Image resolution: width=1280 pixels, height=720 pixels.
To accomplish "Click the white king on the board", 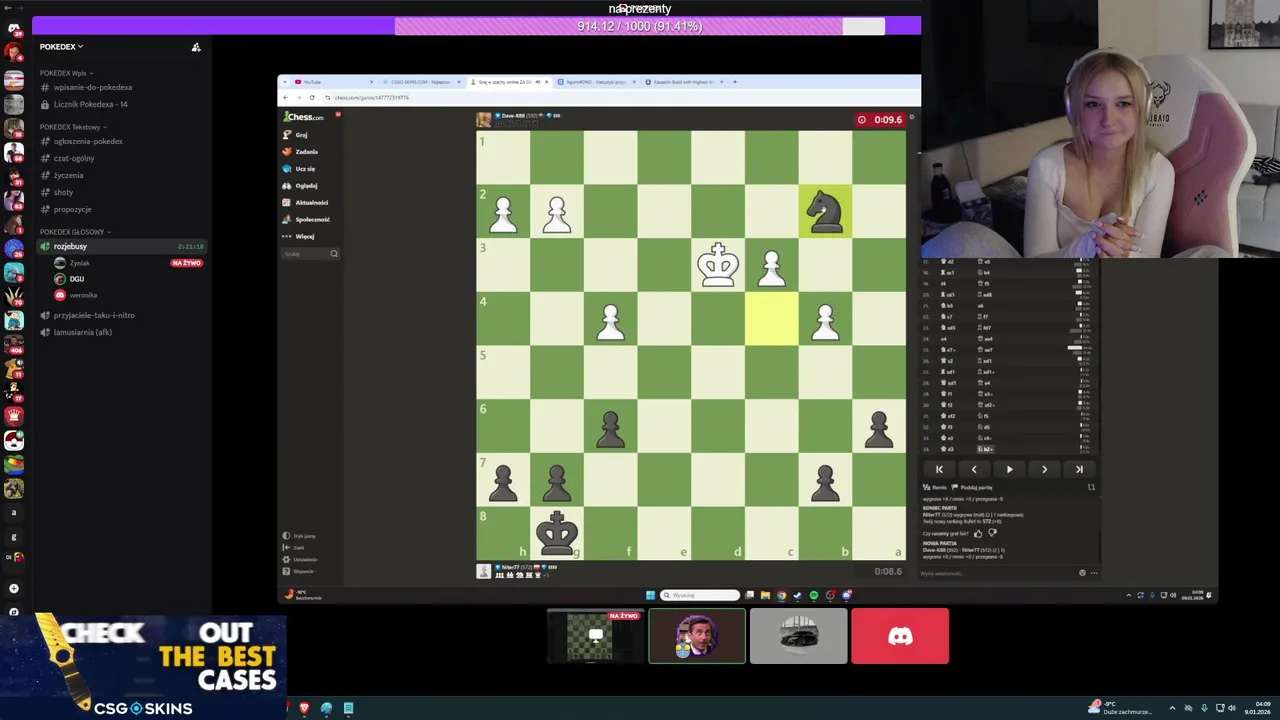I will coord(718,264).
